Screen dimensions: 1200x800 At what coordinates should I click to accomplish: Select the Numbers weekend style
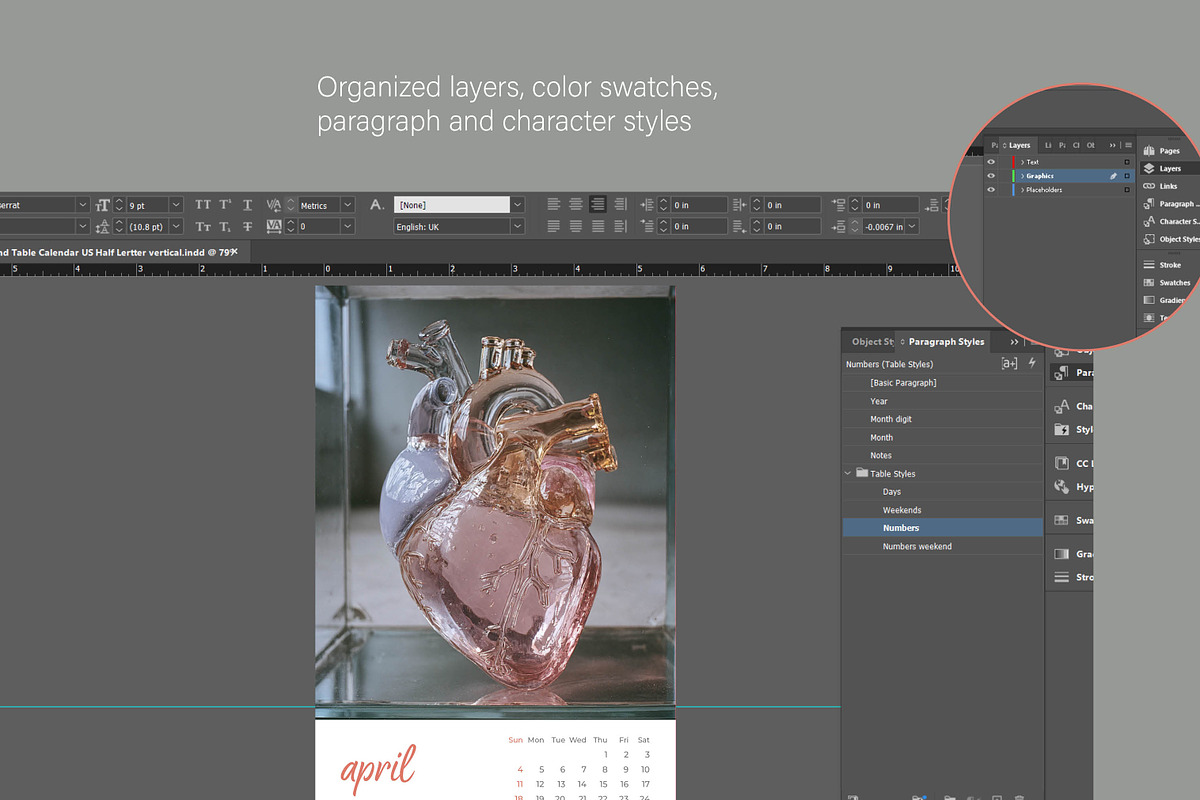pyautogui.click(x=942, y=546)
